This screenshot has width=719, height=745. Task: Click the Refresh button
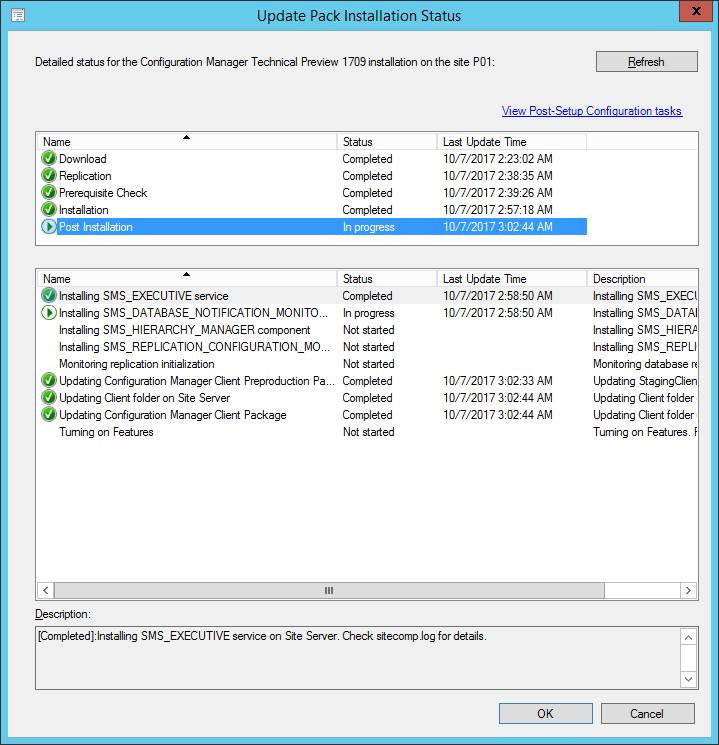pos(646,62)
